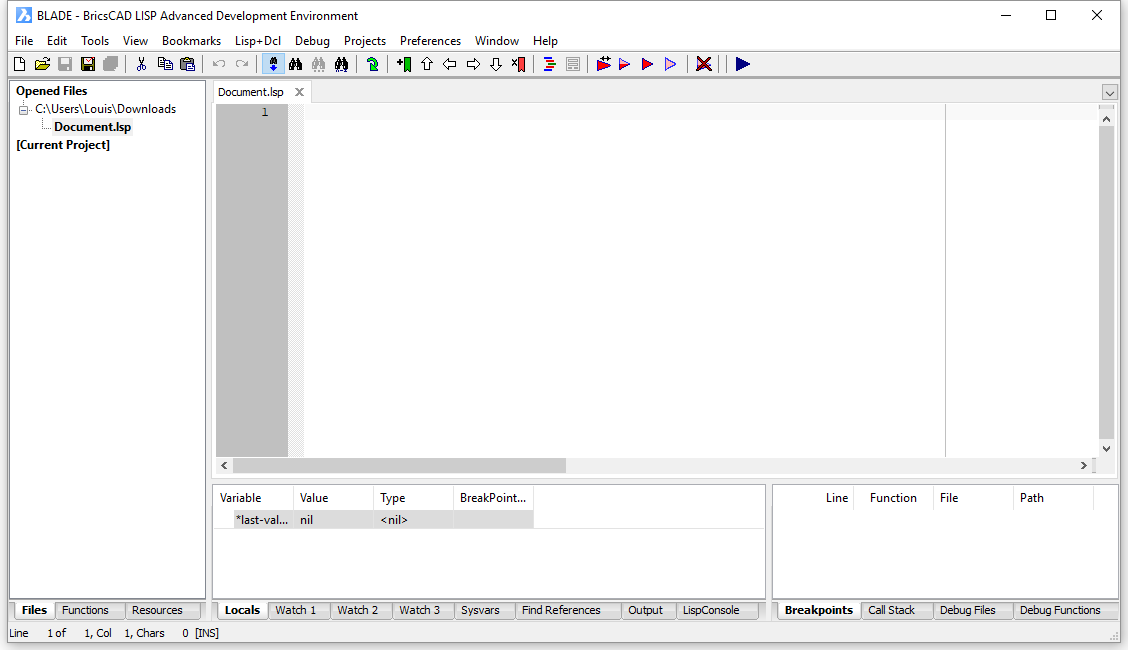Create a new file with the blank page icon
This screenshot has width=1128, height=650.
click(19, 65)
